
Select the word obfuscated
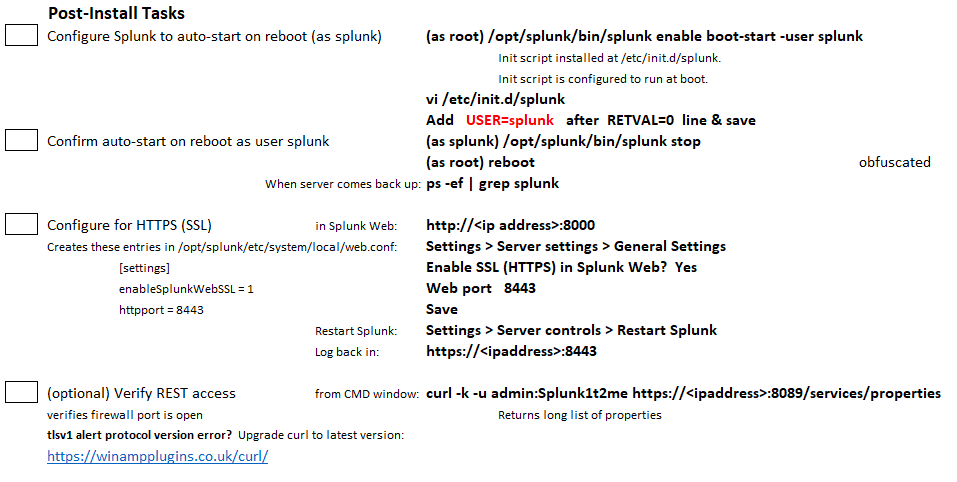(894, 162)
